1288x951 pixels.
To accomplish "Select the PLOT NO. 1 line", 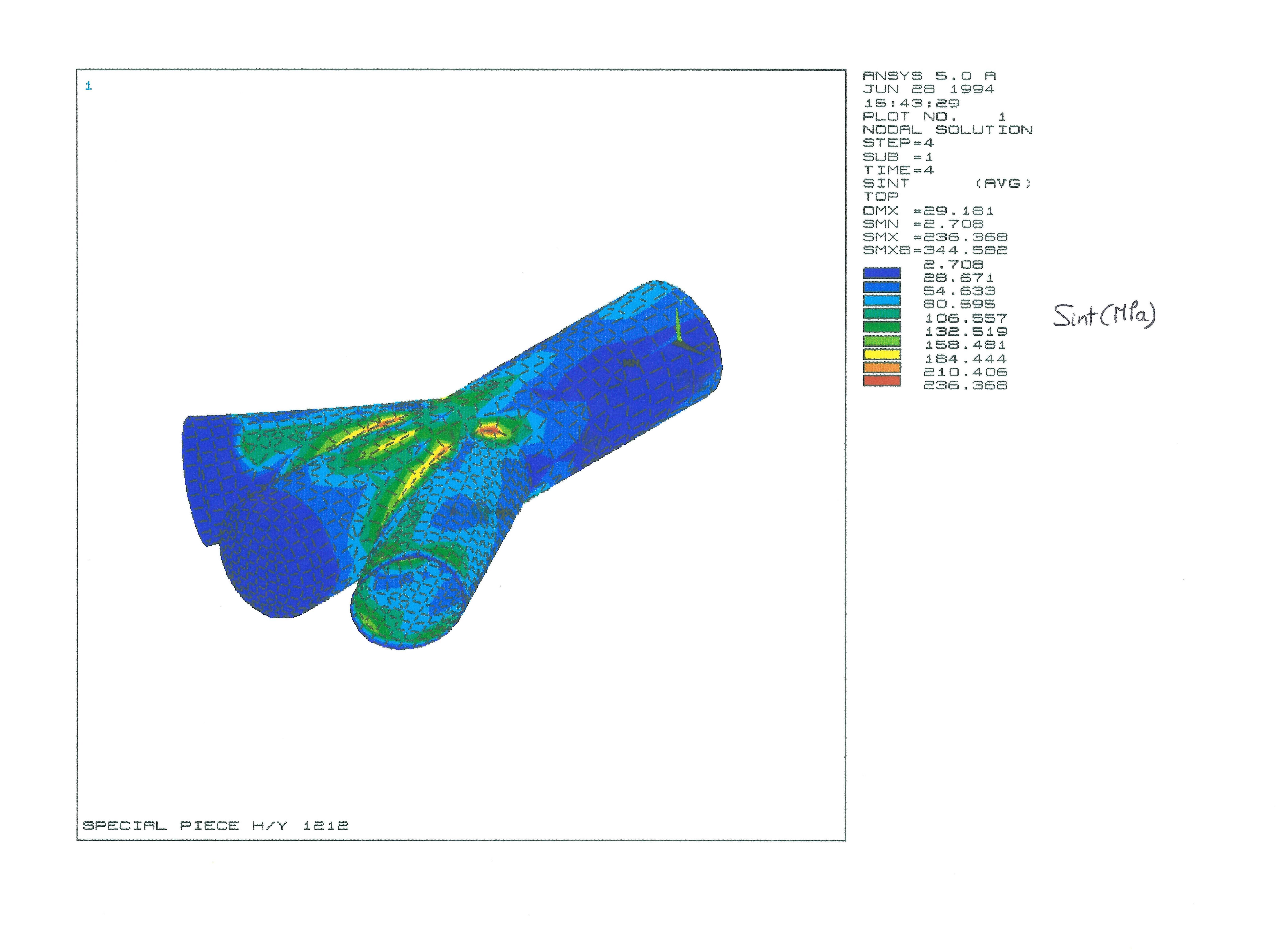I will (934, 117).
